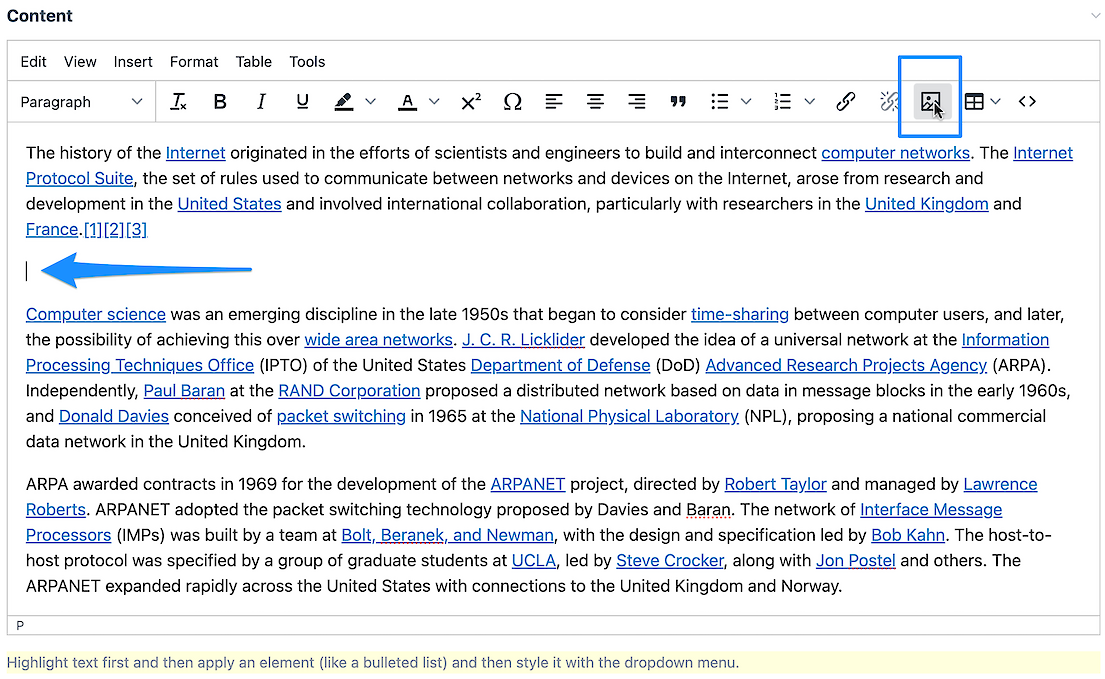Click the Clear formatting icon
This screenshot has width=1105, height=679.
(179, 102)
